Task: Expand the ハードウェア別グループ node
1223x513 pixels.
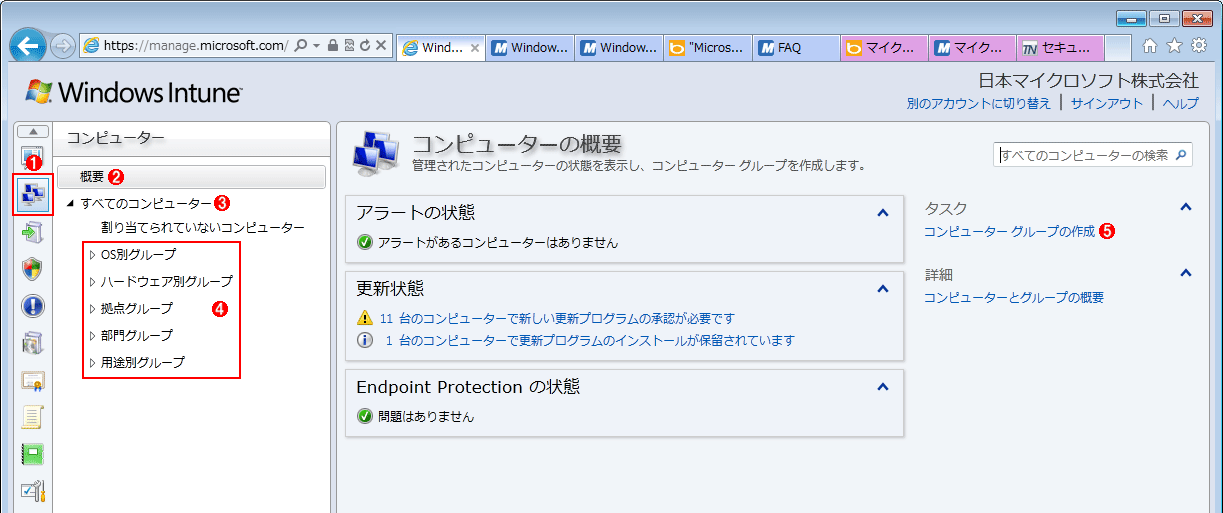Action: click(x=92, y=282)
